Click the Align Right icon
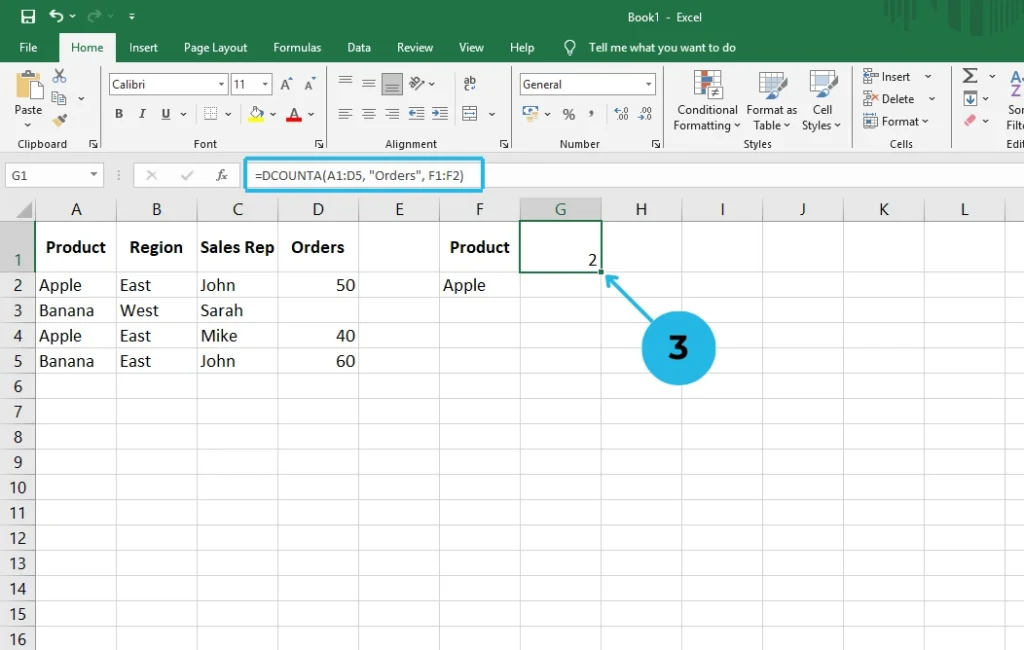The width and height of the screenshot is (1024, 650). [392, 114]
